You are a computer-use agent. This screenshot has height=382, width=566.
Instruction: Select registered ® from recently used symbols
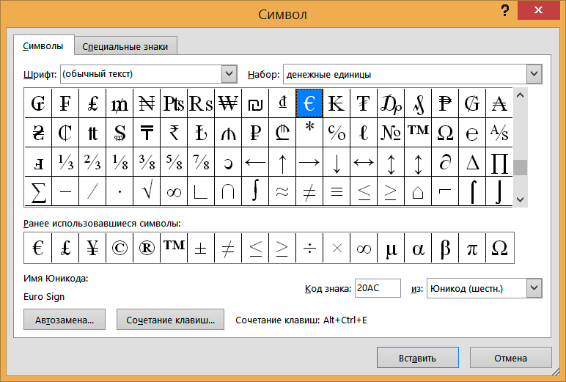pyautogui.click(x=147, y=248)
